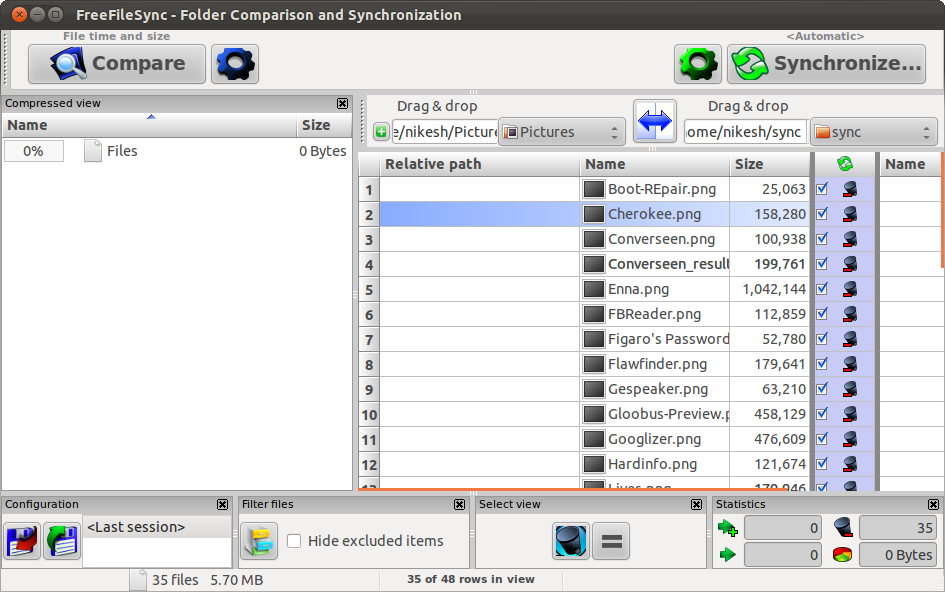Select <Last session> configuration entry
Viewport: 945px width, 592px height.
[157, 527]
